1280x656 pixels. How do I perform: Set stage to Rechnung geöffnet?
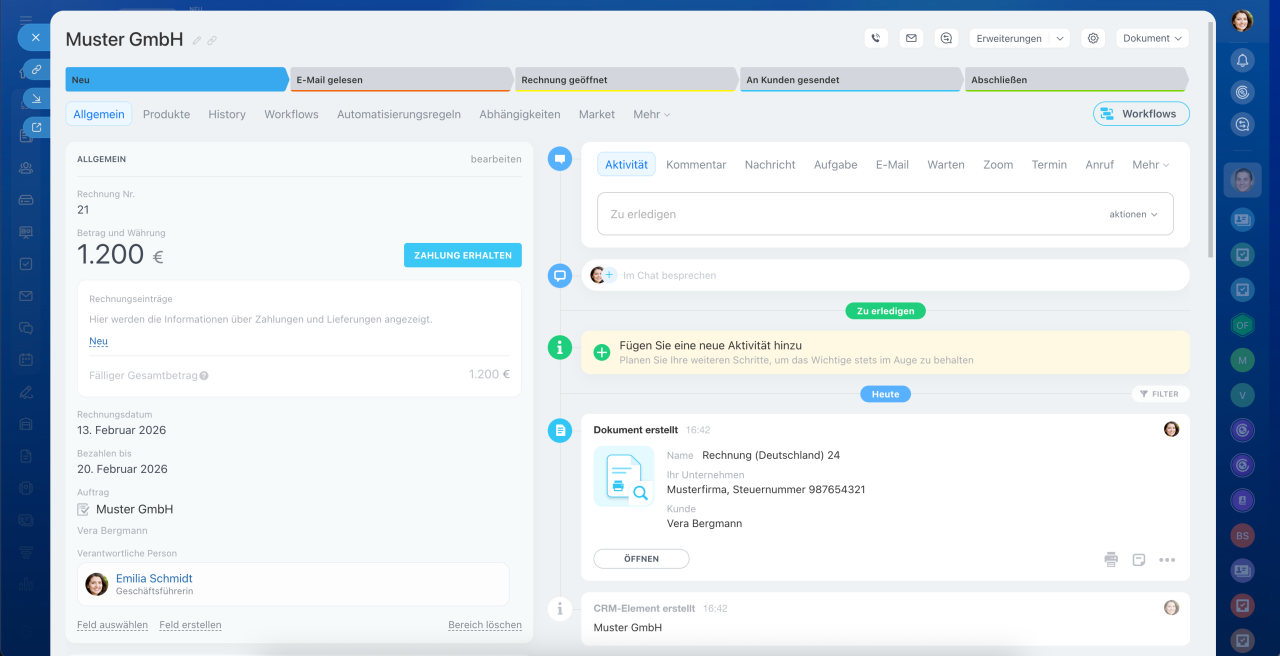click(x=625, y=80)
